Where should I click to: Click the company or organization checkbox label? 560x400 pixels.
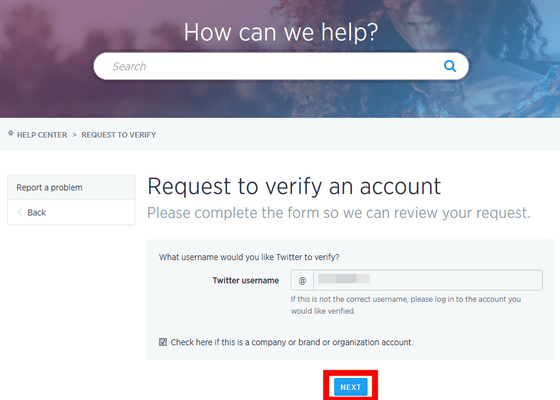click(292, 342)
